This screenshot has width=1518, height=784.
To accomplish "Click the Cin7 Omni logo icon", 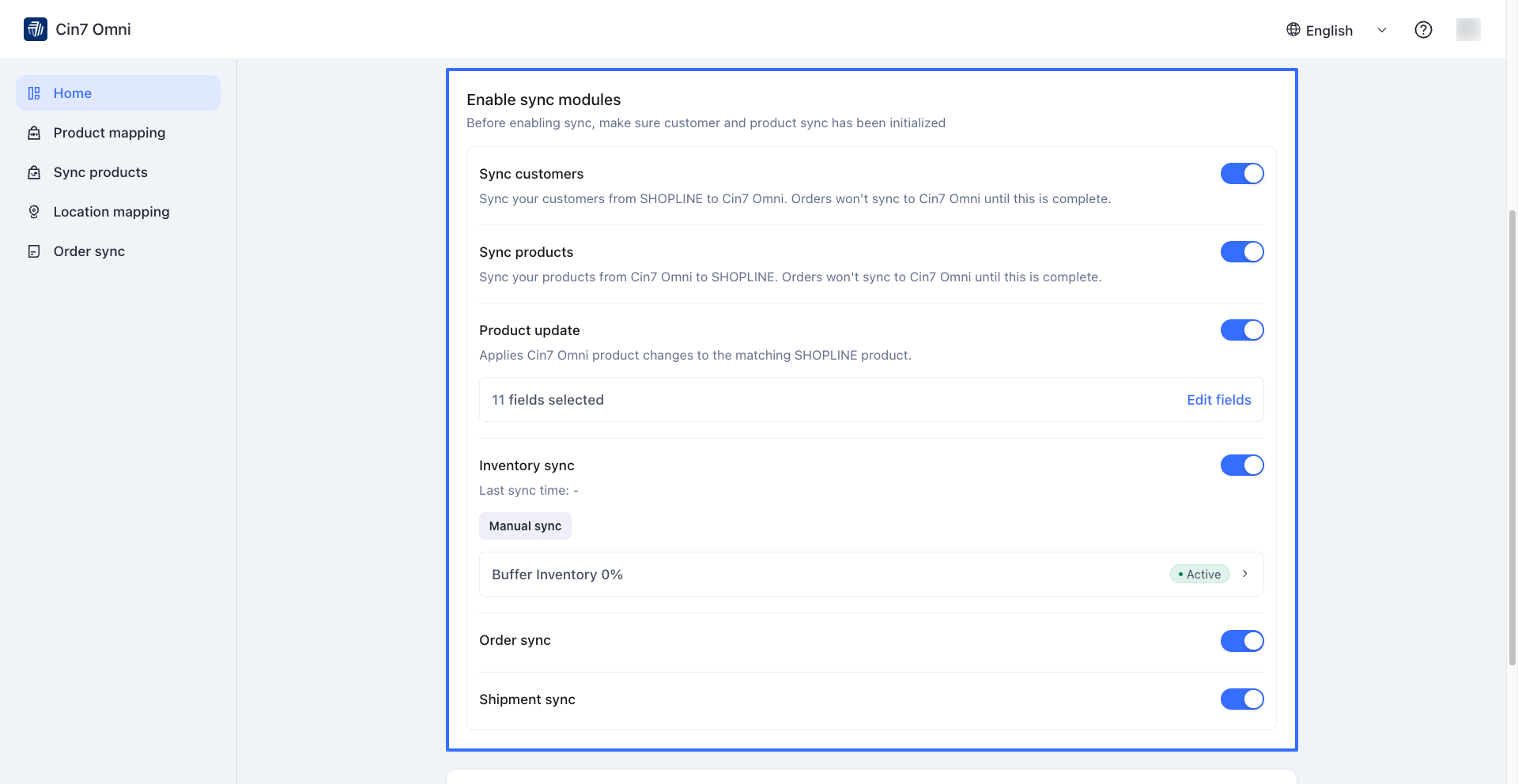I will tap(36, 29).
